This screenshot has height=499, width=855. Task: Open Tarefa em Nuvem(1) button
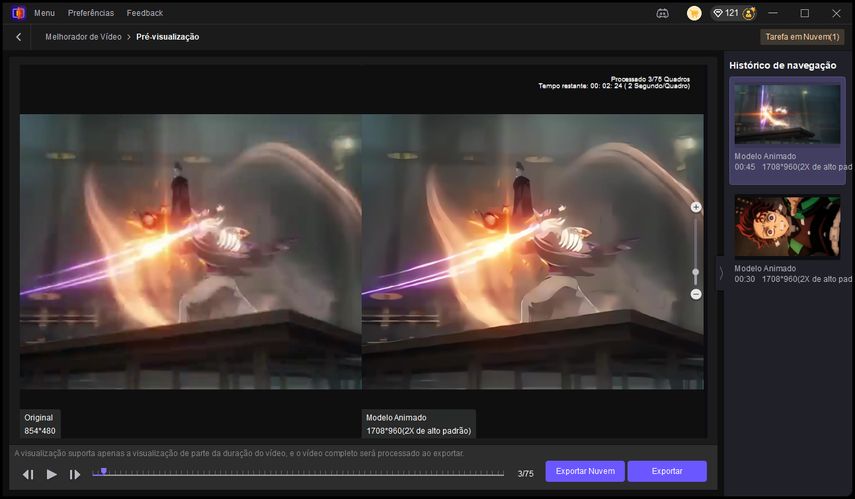click(802, 37)
